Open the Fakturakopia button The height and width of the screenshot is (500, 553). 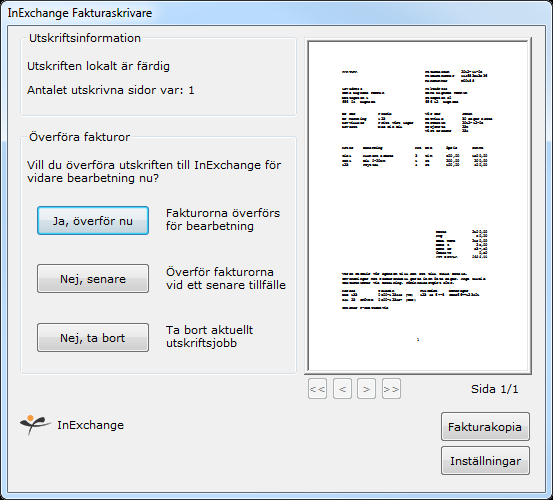pos(485,427)
